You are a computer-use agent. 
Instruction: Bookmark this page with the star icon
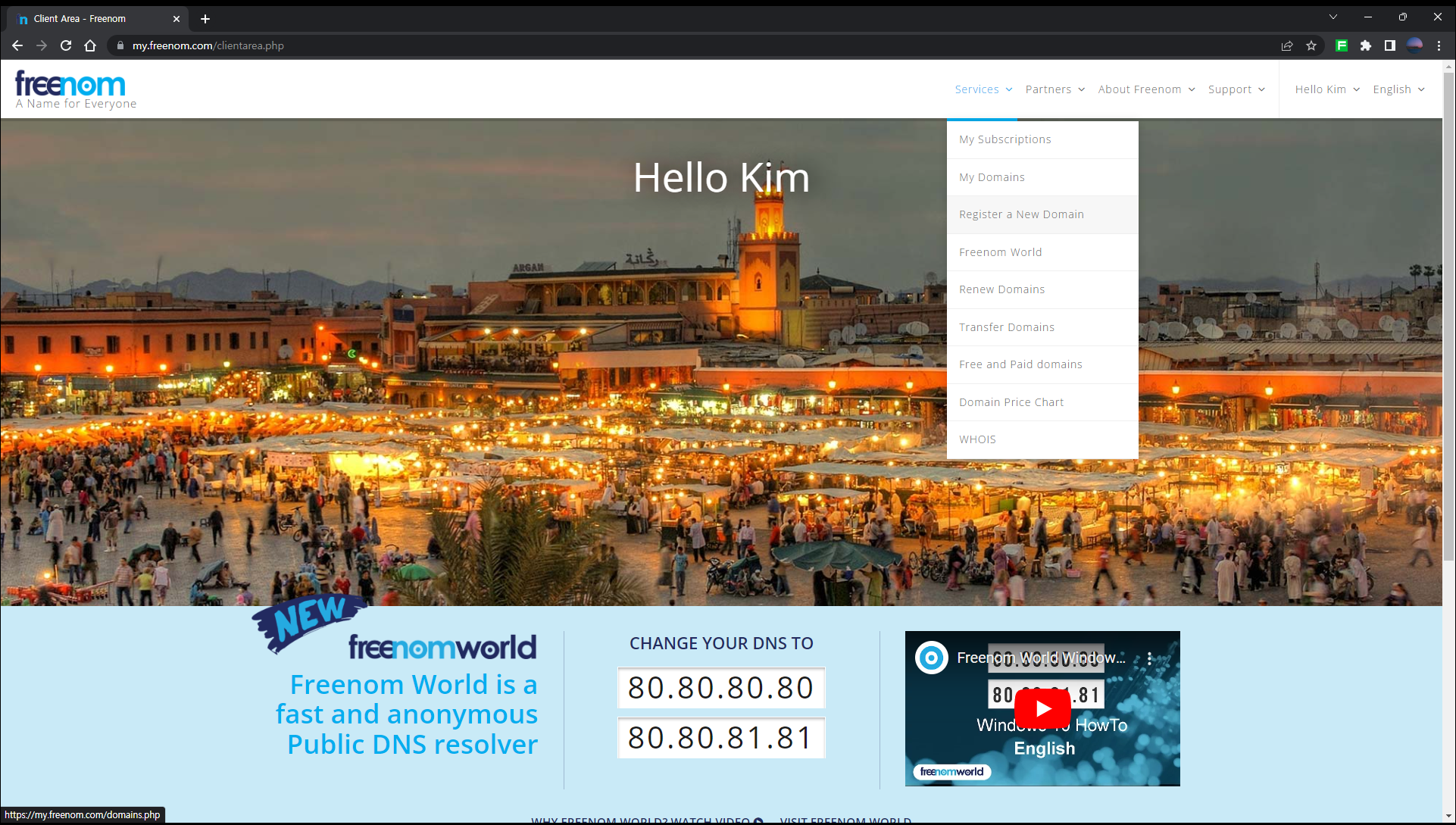[1311, 45]
